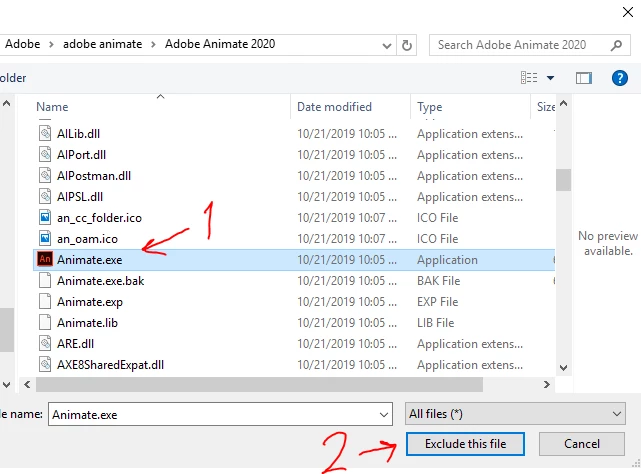Click the AIPostman.dll file icon
This screenshot has height=474, width=641.
pyautogui.click(x=45, y=175)
